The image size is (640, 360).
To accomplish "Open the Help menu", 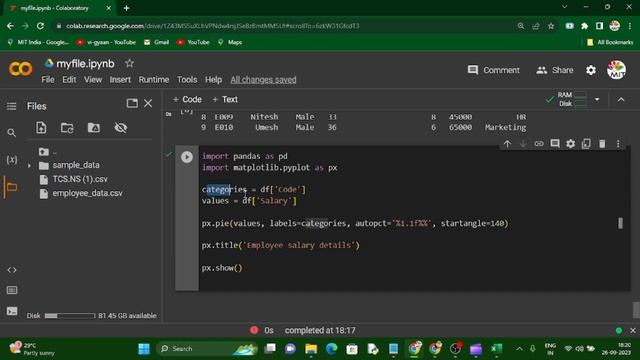I will pos(213,80).
